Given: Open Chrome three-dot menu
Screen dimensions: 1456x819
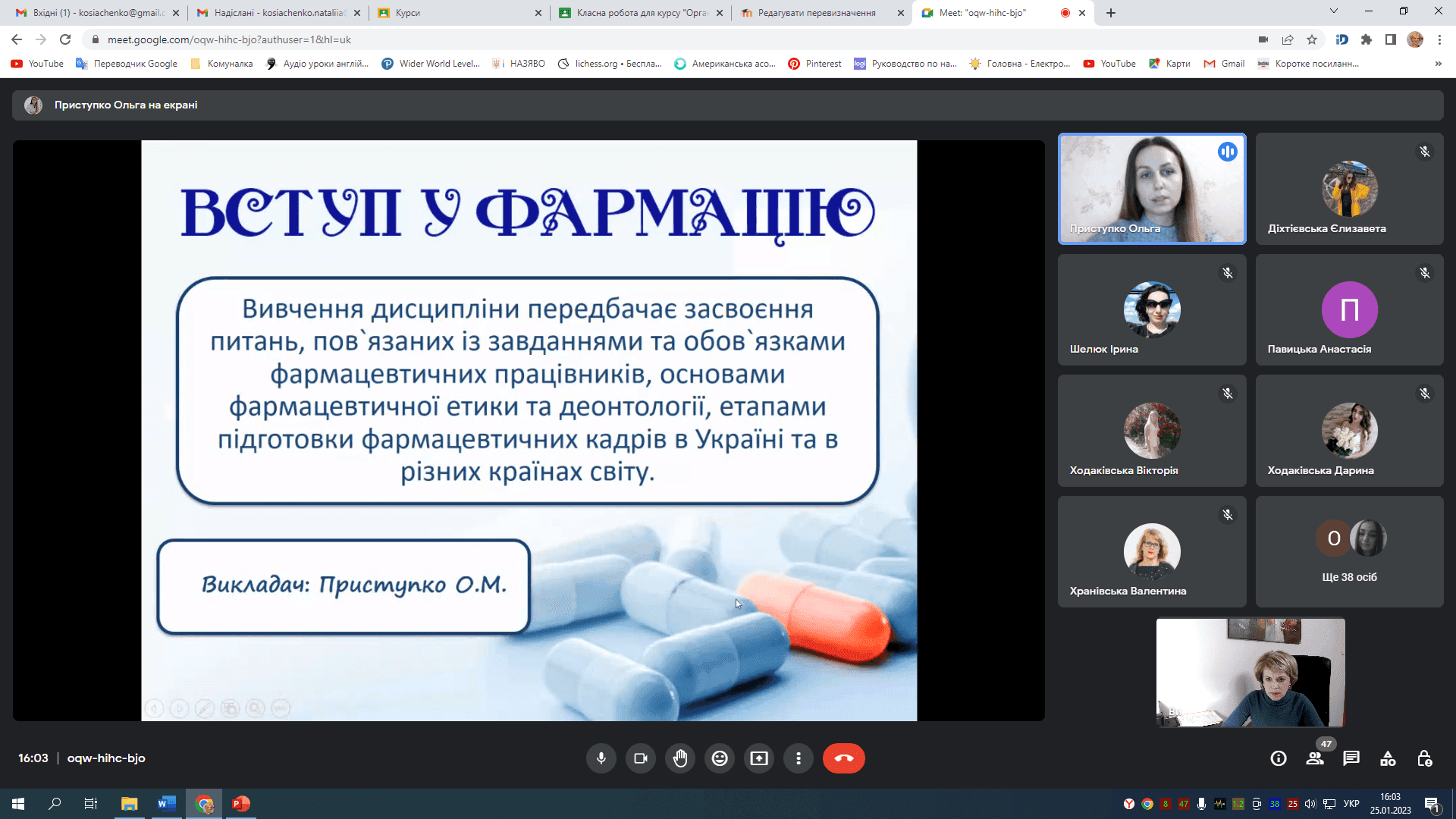Looking at the screenshot, I should pyautogui.click(x=1439, y=39).
